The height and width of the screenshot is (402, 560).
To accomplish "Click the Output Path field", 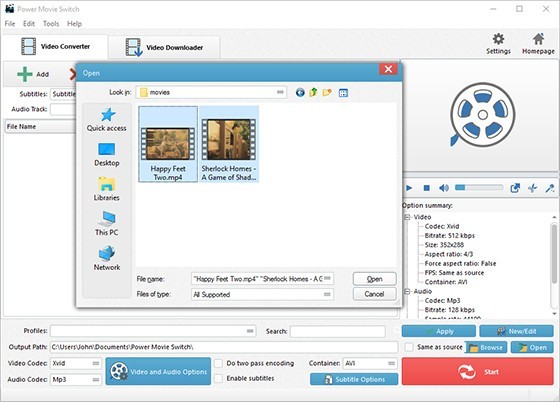I will (224, 347).
